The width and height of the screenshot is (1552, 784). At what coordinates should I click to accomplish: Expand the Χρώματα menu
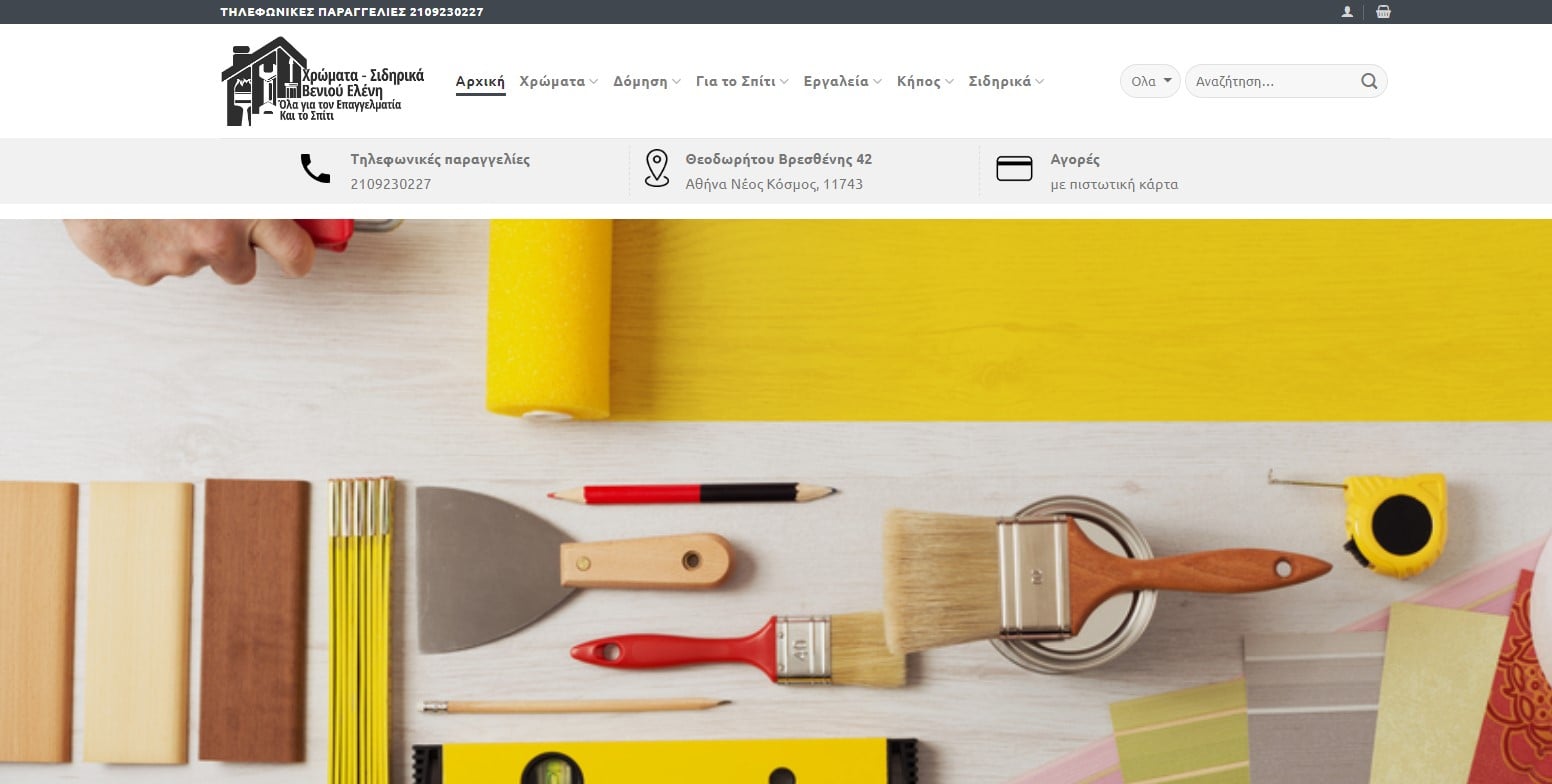(558, 81)
